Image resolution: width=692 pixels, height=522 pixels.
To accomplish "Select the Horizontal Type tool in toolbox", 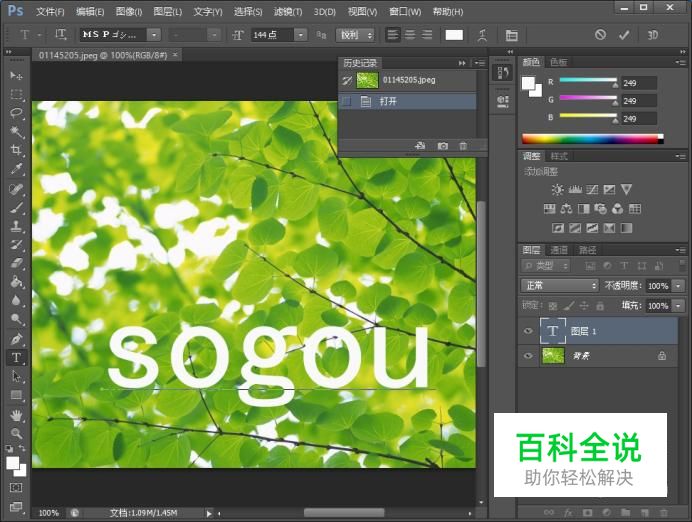I will 16,357.
